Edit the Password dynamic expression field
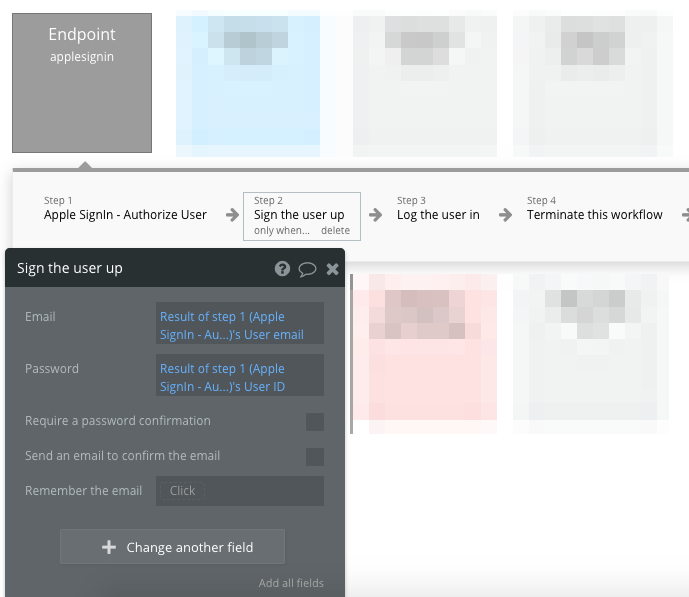This screenshot has height=597, width=689. (240, 375)
